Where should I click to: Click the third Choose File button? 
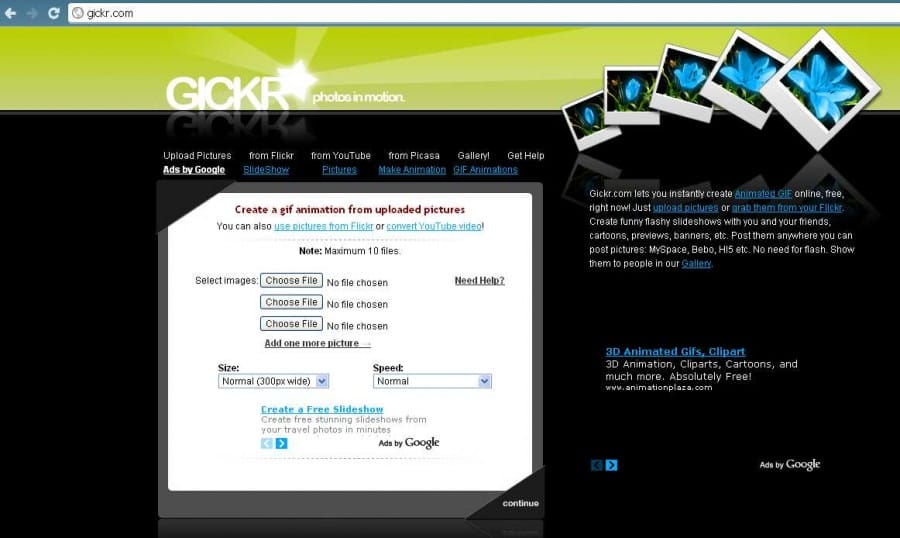pos(292,324)
